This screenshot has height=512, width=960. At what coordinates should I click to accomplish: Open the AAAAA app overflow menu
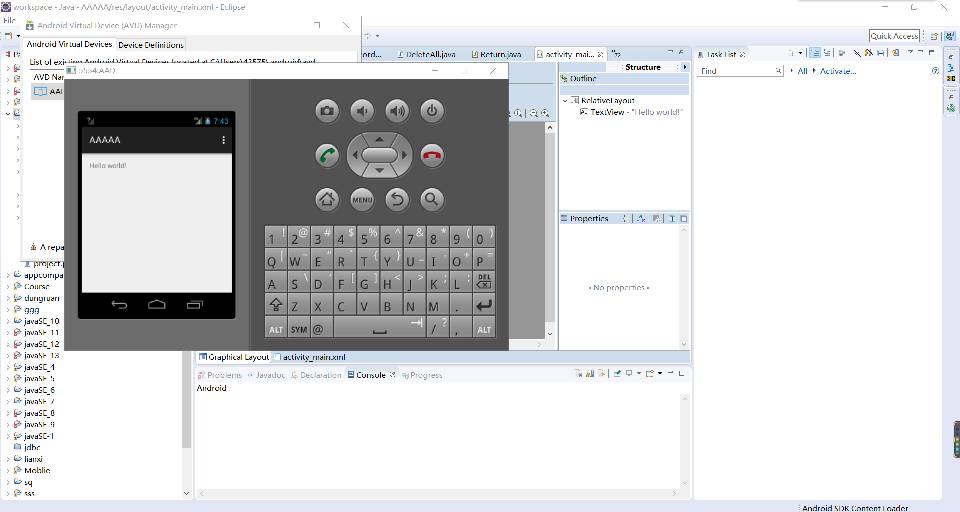tap(223, 140)
